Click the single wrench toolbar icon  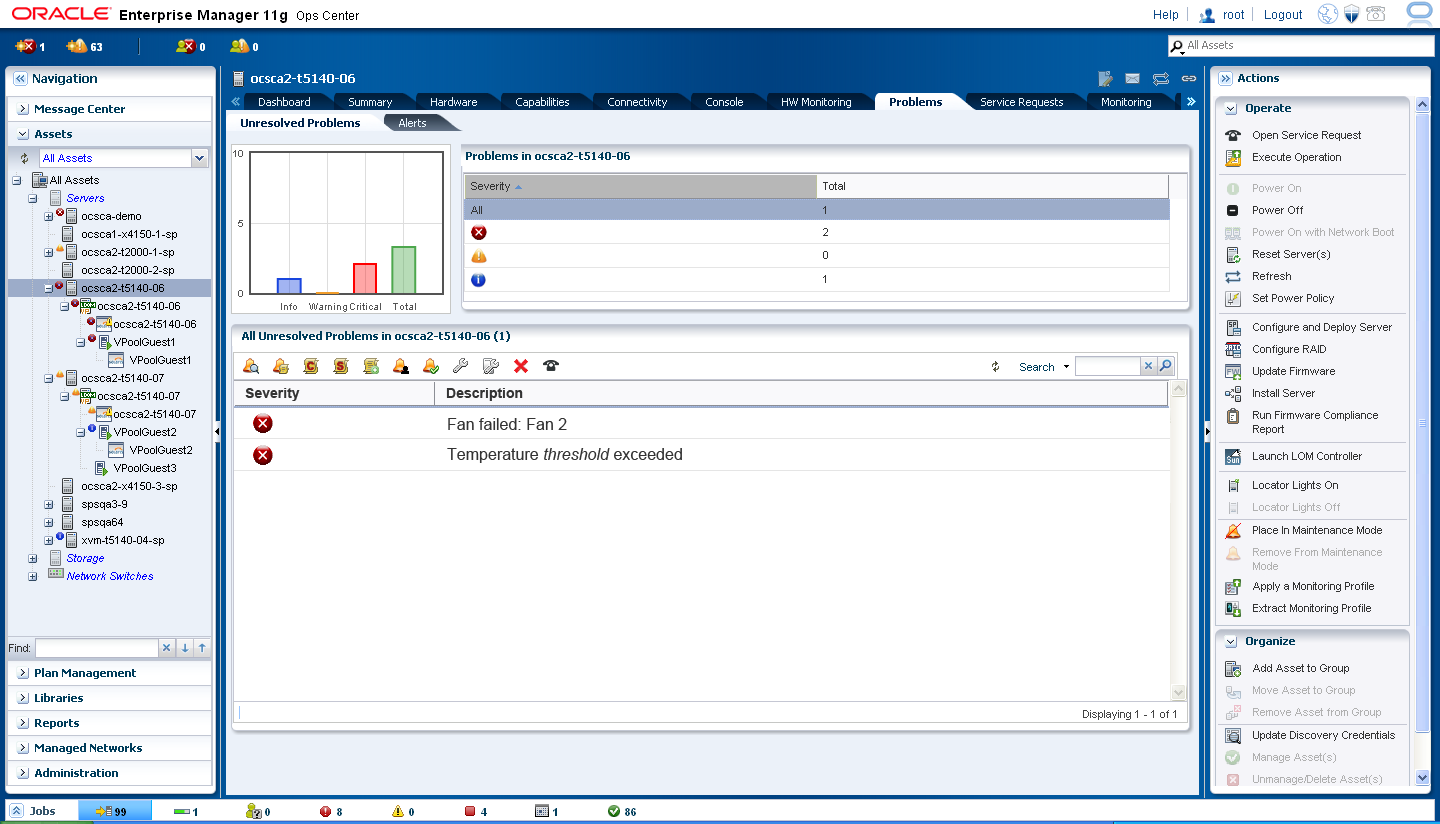(461, 366)
